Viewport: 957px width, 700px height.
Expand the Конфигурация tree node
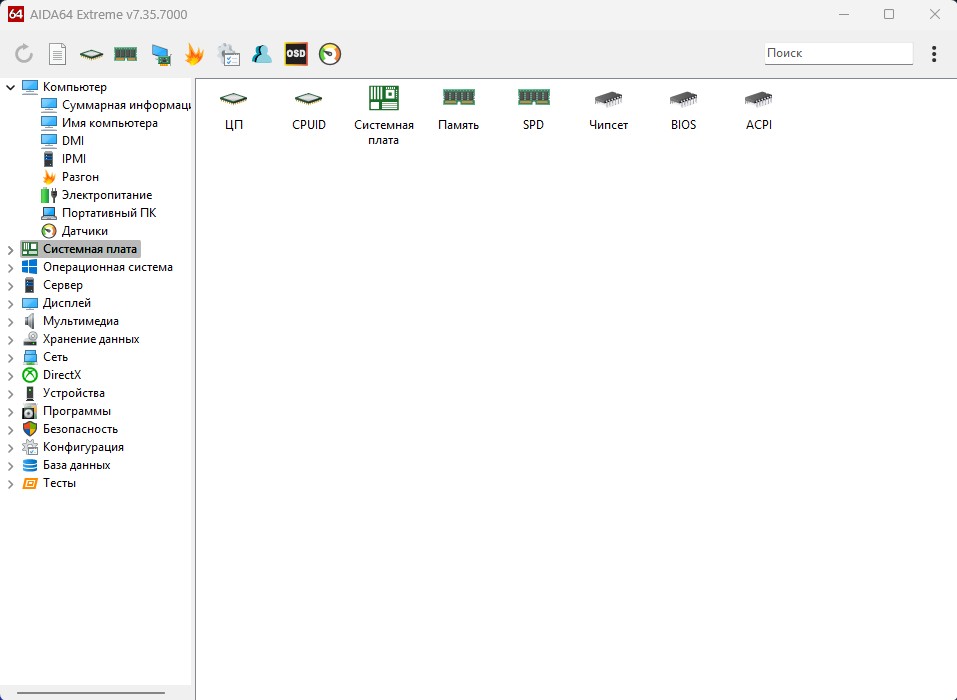coord(10,447)
